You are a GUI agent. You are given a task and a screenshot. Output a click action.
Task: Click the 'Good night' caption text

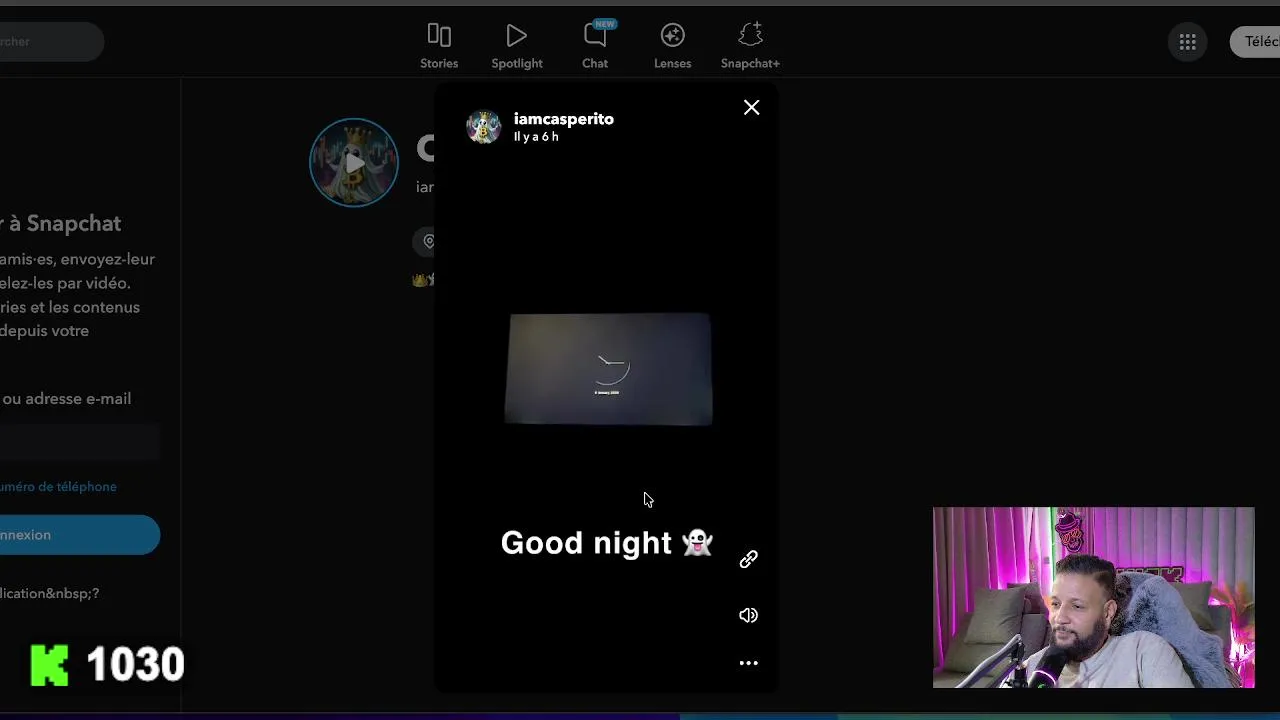coord(606,543)
